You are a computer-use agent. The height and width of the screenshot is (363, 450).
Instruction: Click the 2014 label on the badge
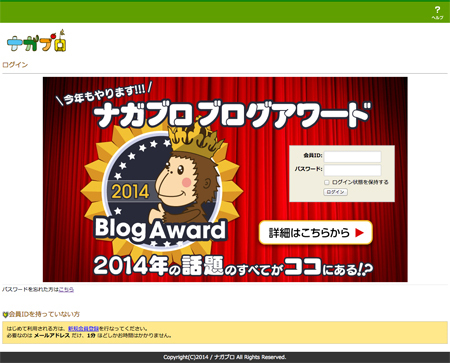click(x=130, y=192)
